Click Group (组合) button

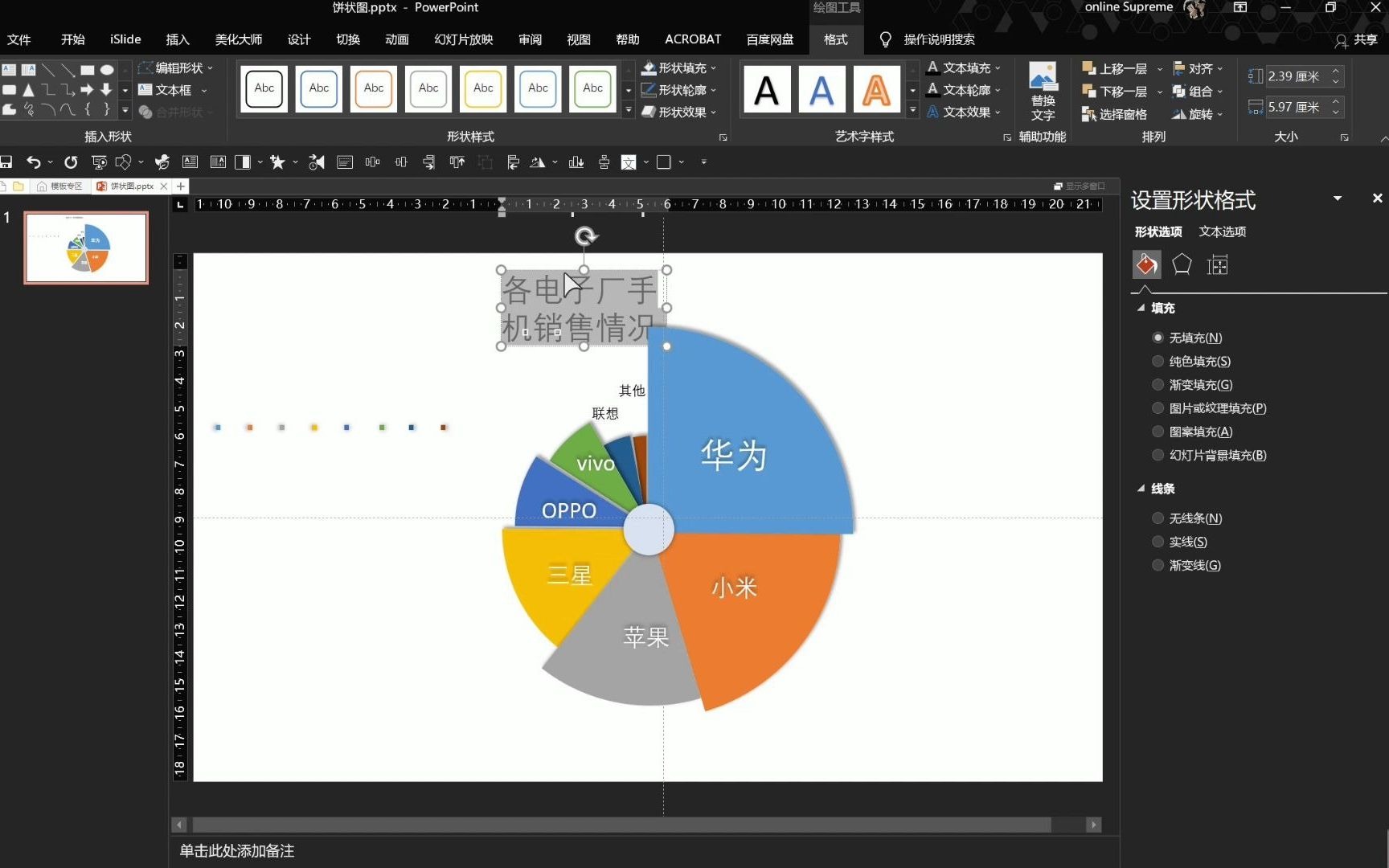pyautogui.click(x=1192, y=92)
